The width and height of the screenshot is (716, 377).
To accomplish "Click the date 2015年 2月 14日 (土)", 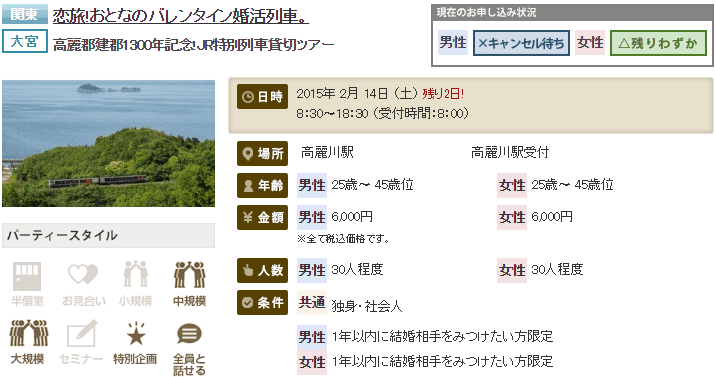I will [x=357, y=94].
